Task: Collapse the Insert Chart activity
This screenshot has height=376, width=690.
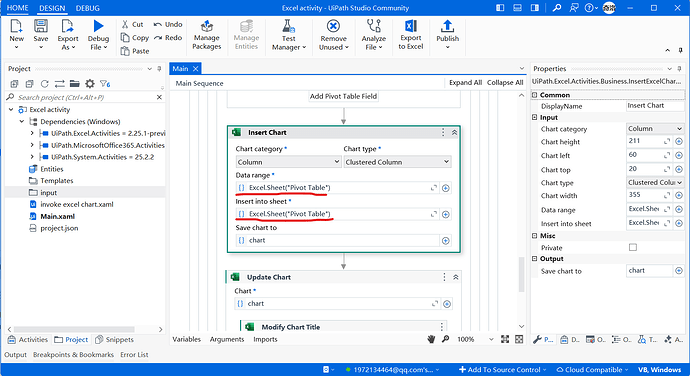Action: [454, 133]
